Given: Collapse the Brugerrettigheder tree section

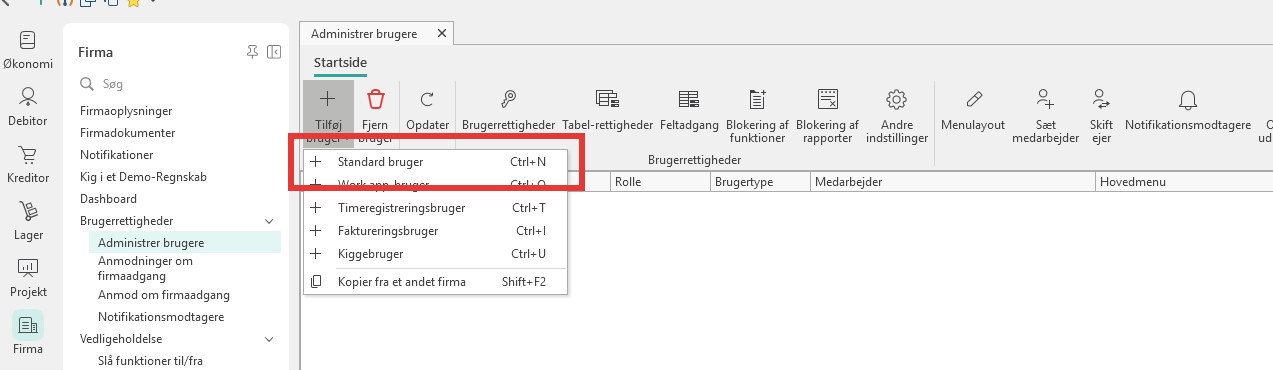Looking at the screenshot, I should pyautogui.click(x=268, y=220).
